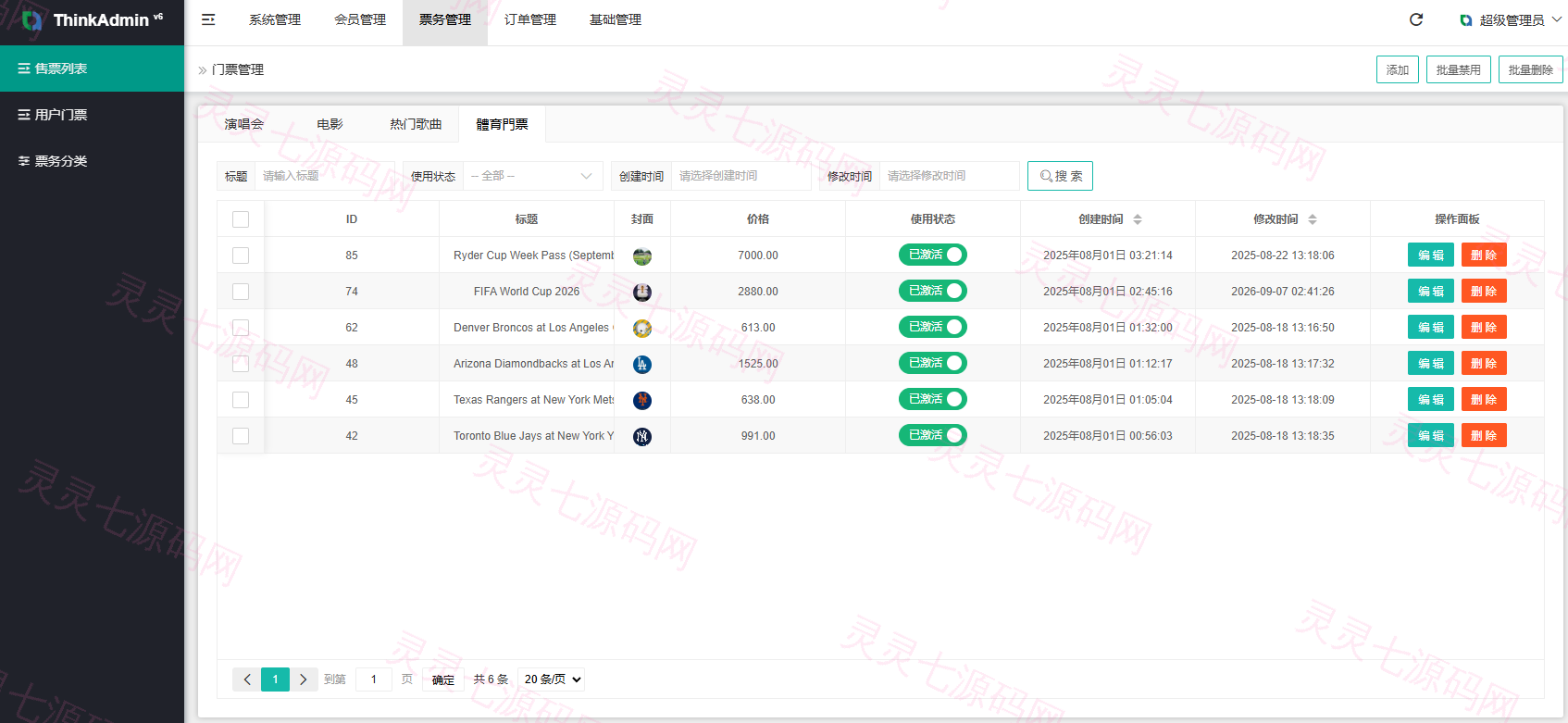Go to next page arrow
Screen dimensions: 1568x723
[304, 679]
